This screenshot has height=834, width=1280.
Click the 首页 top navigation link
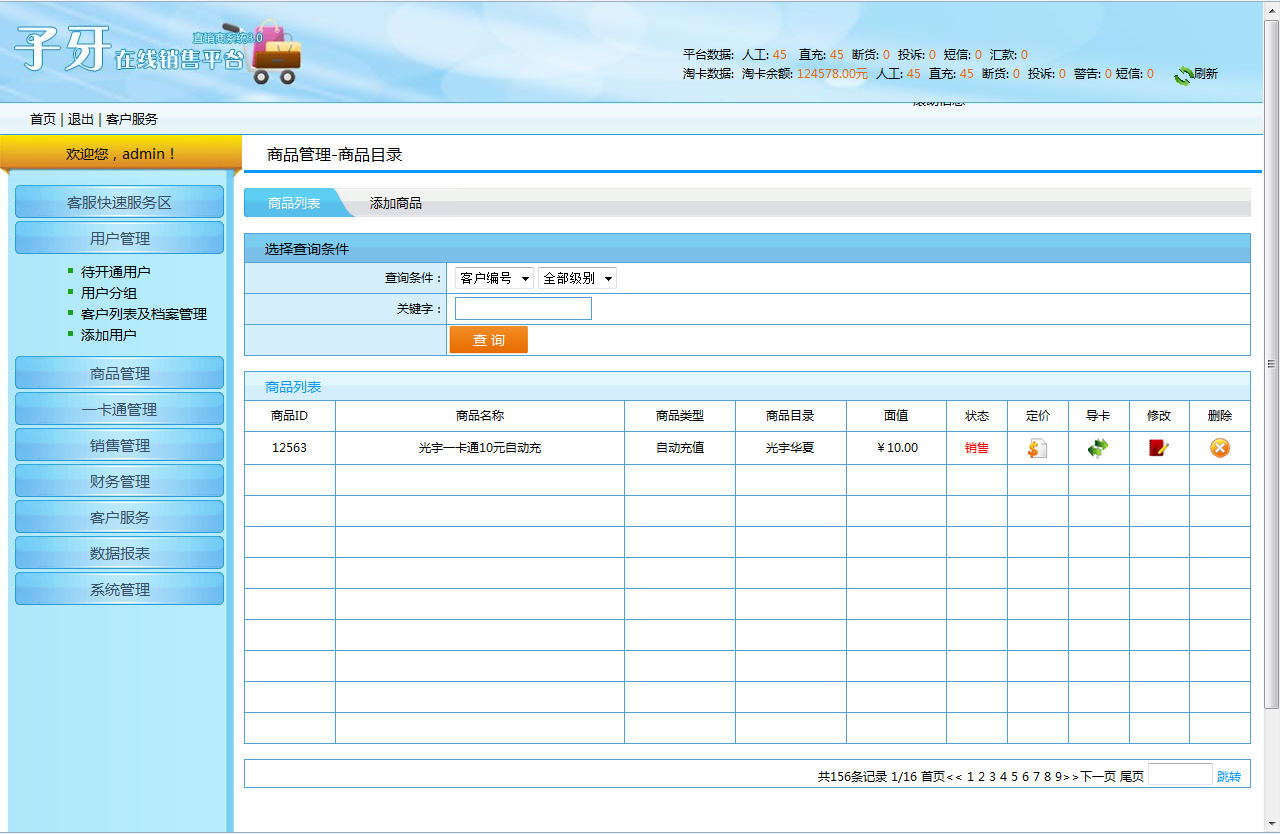click(x=43, y=119)
